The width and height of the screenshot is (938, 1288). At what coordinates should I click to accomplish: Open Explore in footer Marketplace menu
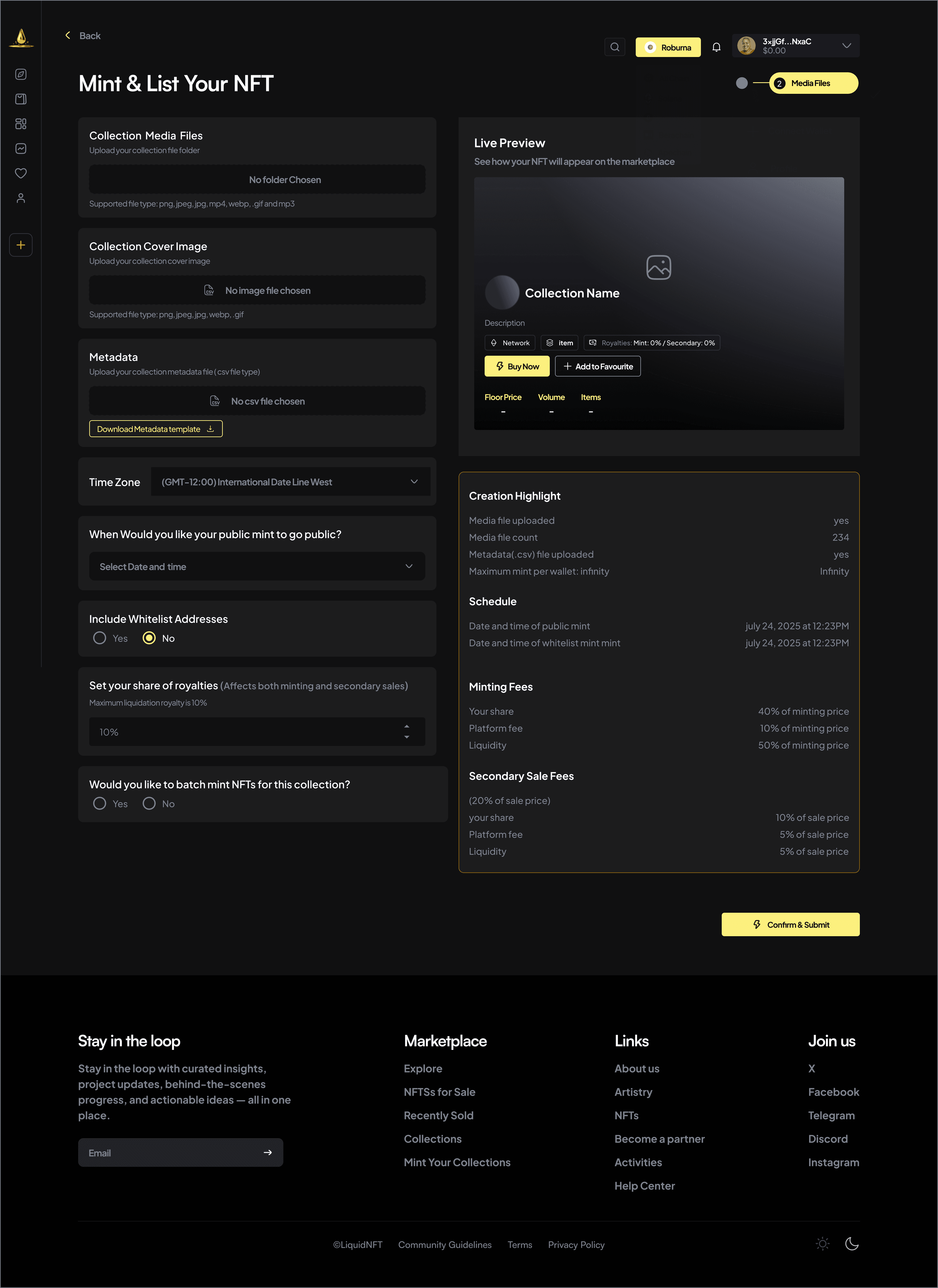point(423,1068)
